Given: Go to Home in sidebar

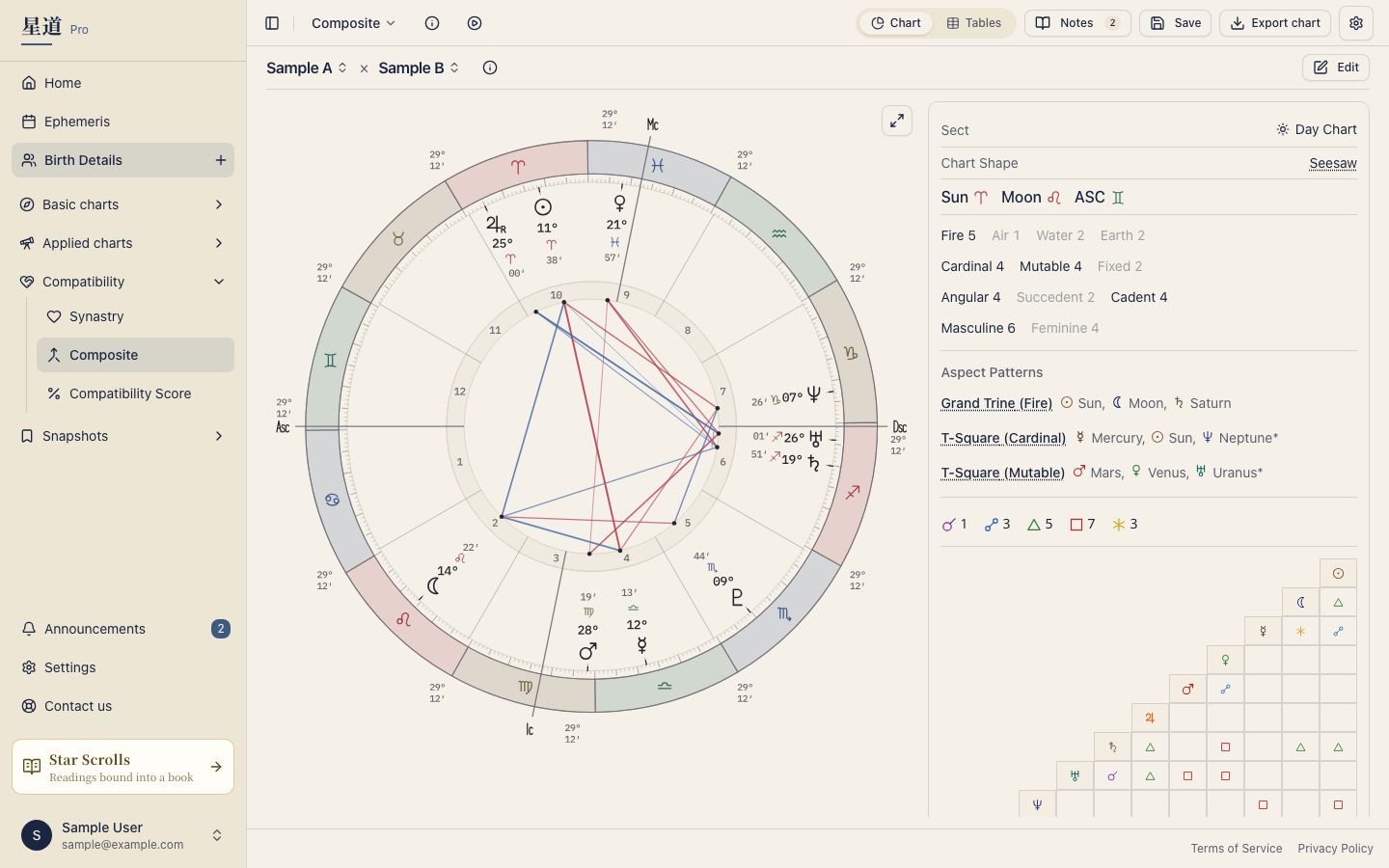Looking at the screenshot, I should click(x=123, y=83).
